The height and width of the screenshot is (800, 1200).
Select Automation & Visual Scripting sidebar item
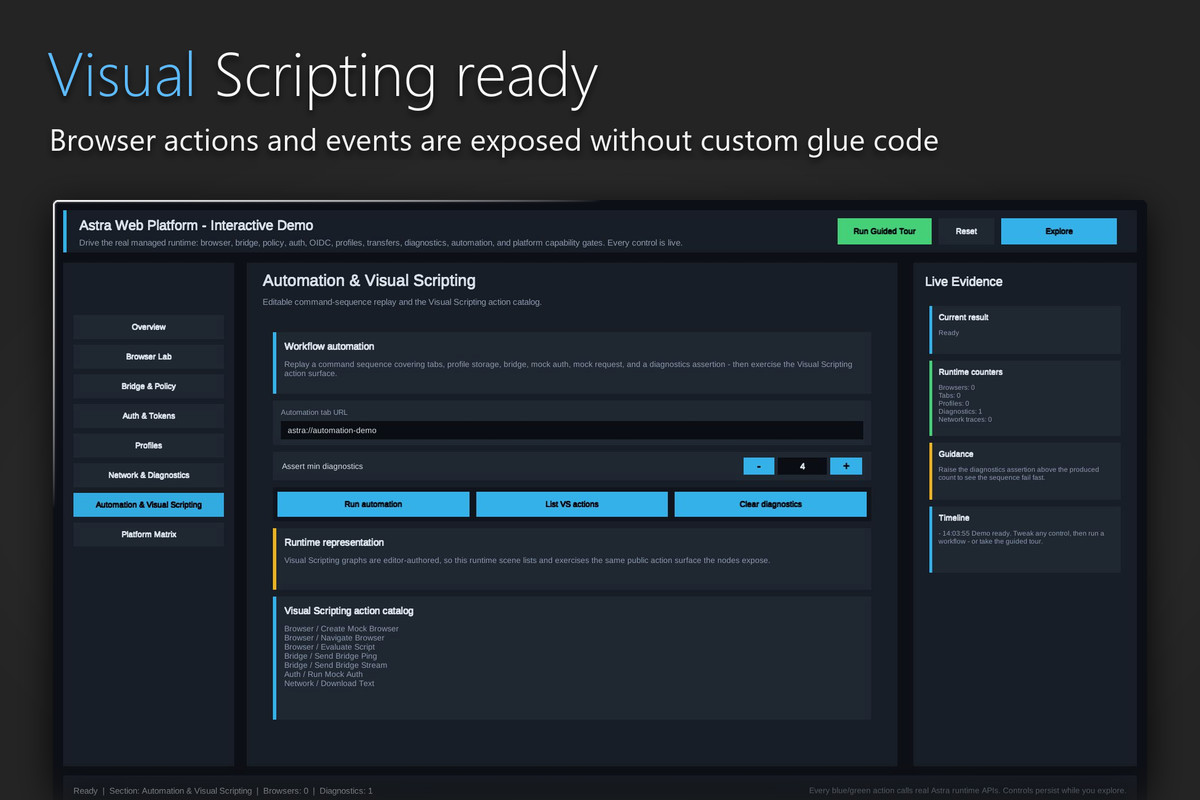149,505
